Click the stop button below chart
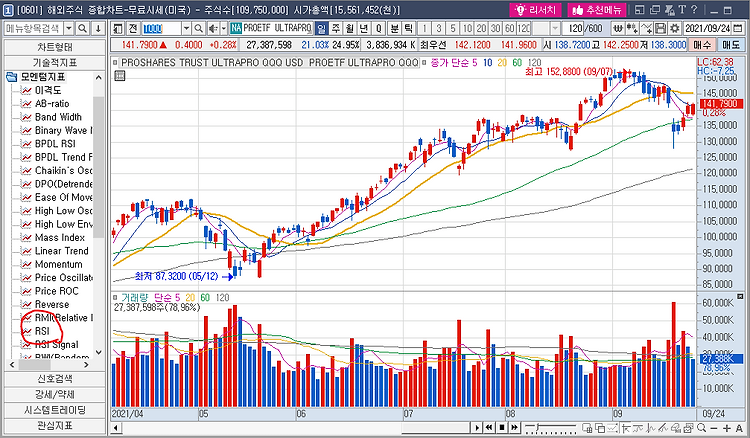 click(501, 427)
